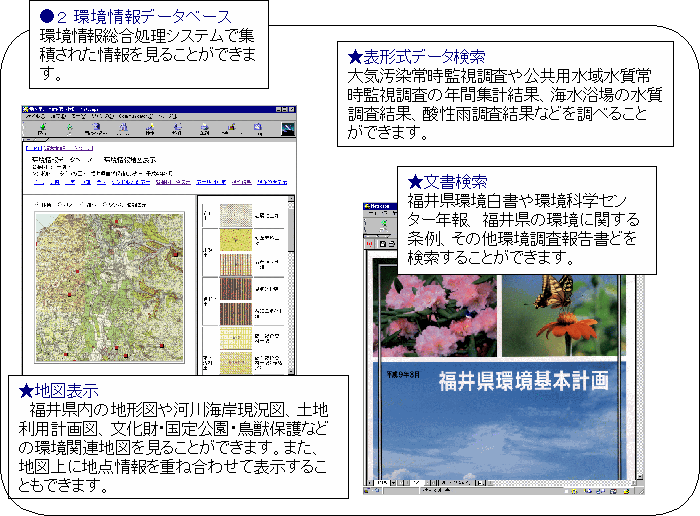The image size is (700, 516).
Task: Click the Back button in map browser toolbar
Action: pyautogui.click(x=42, y=128)
